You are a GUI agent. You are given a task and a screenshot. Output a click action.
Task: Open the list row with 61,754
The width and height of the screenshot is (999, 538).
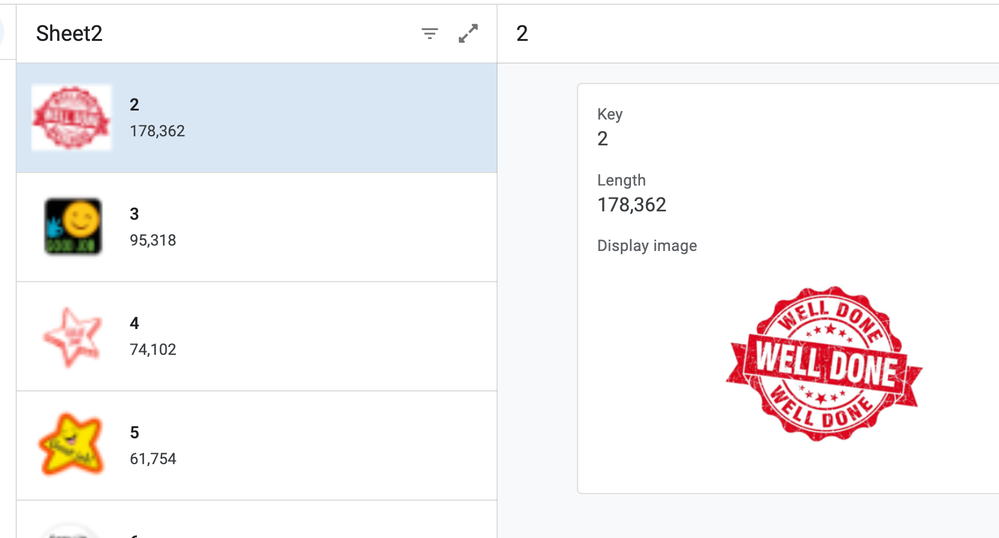point(300,445)
